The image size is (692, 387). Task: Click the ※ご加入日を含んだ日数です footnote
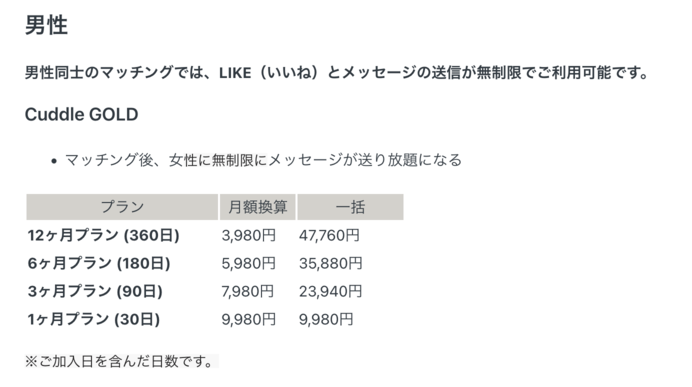pyautogui.click(x=121, y=361)
